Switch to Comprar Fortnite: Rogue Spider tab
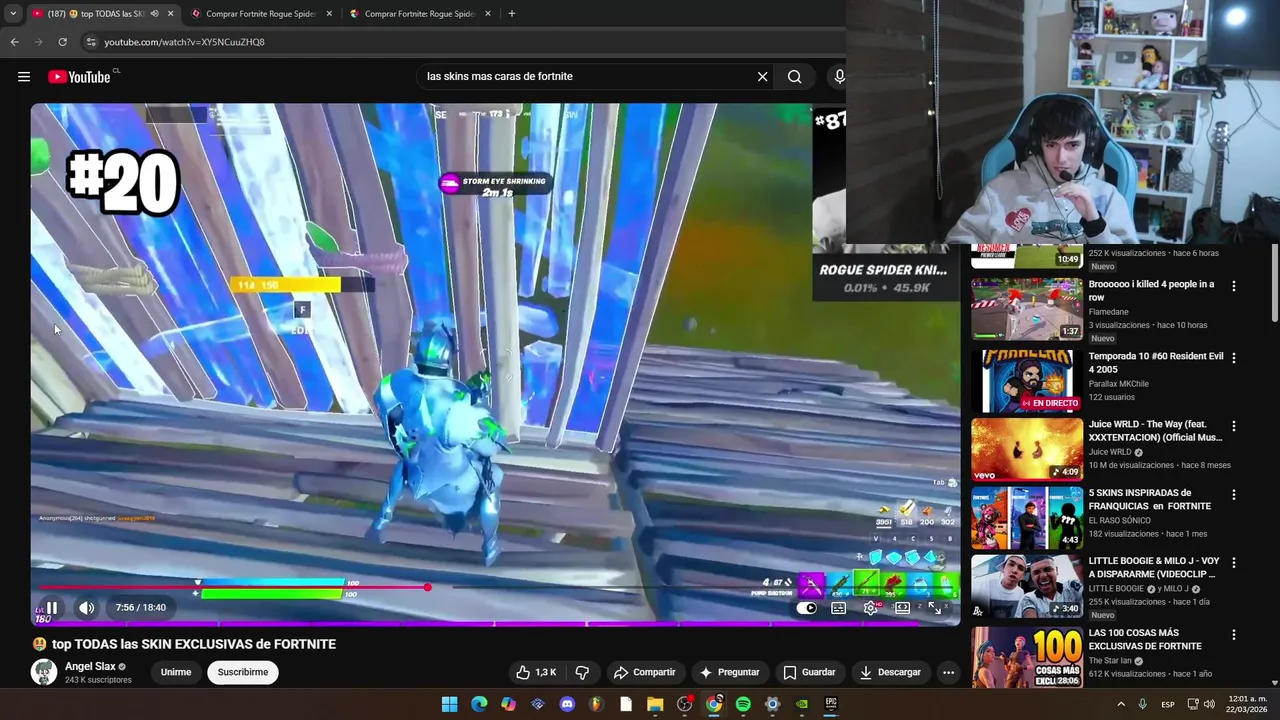Screen dimensions: 1280x720 tap(421, 14)
